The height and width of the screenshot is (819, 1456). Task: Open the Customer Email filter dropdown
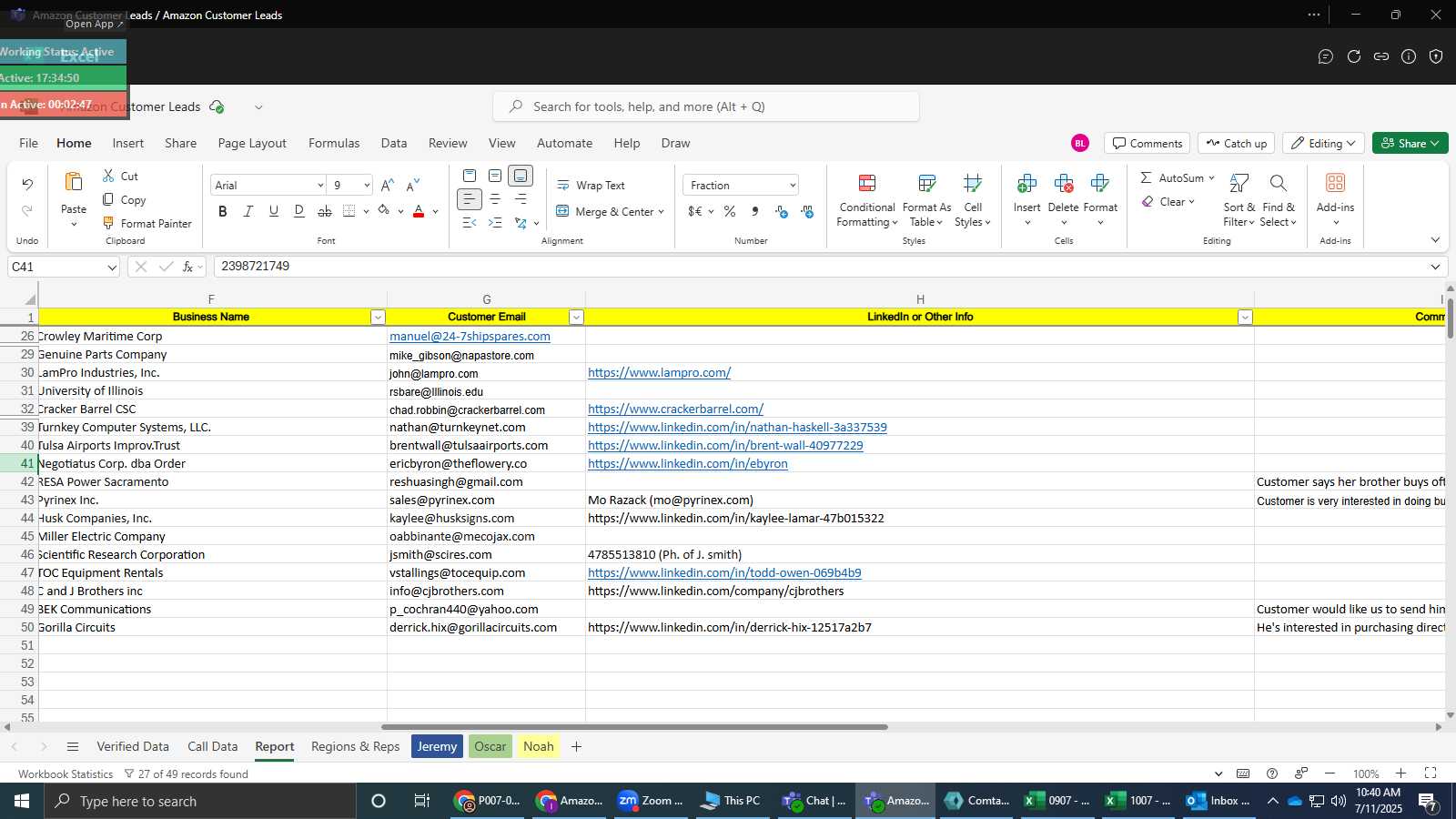(x=576, y=317)
